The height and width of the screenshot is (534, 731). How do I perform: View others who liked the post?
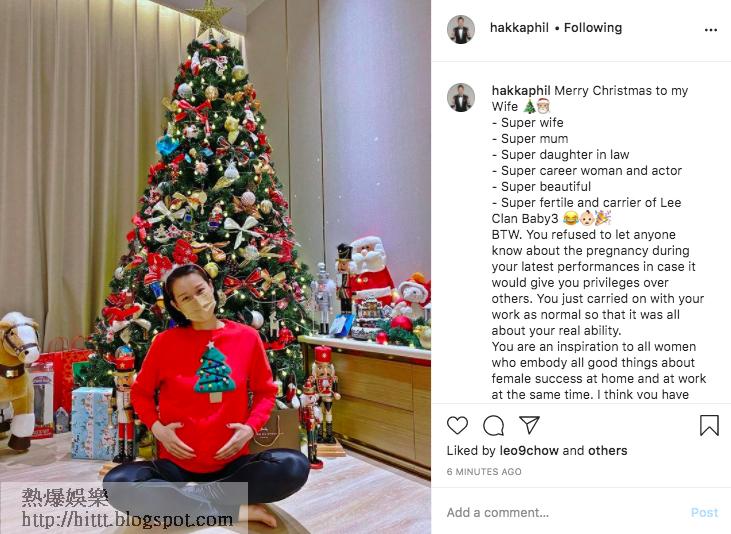607,451
